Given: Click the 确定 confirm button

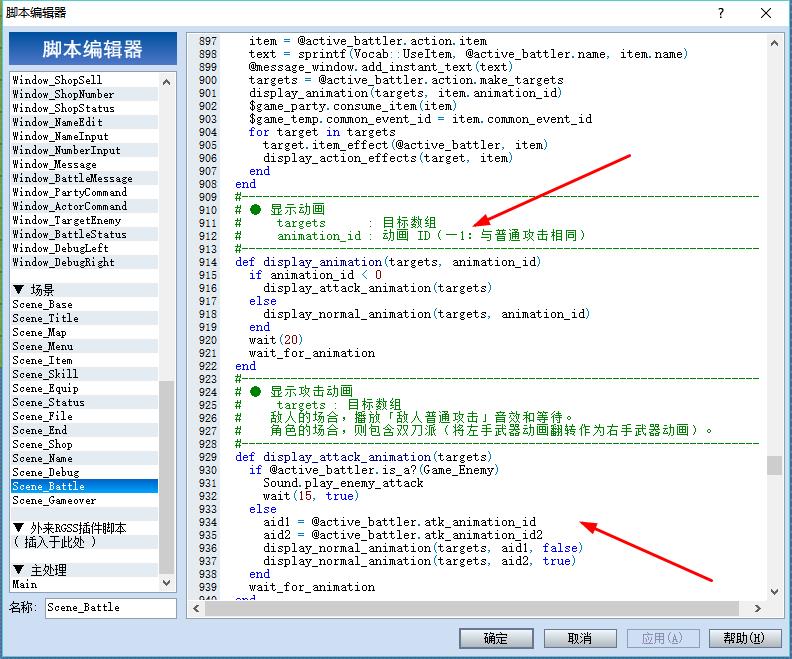Looking at the screenshot, I should (496, 638).
